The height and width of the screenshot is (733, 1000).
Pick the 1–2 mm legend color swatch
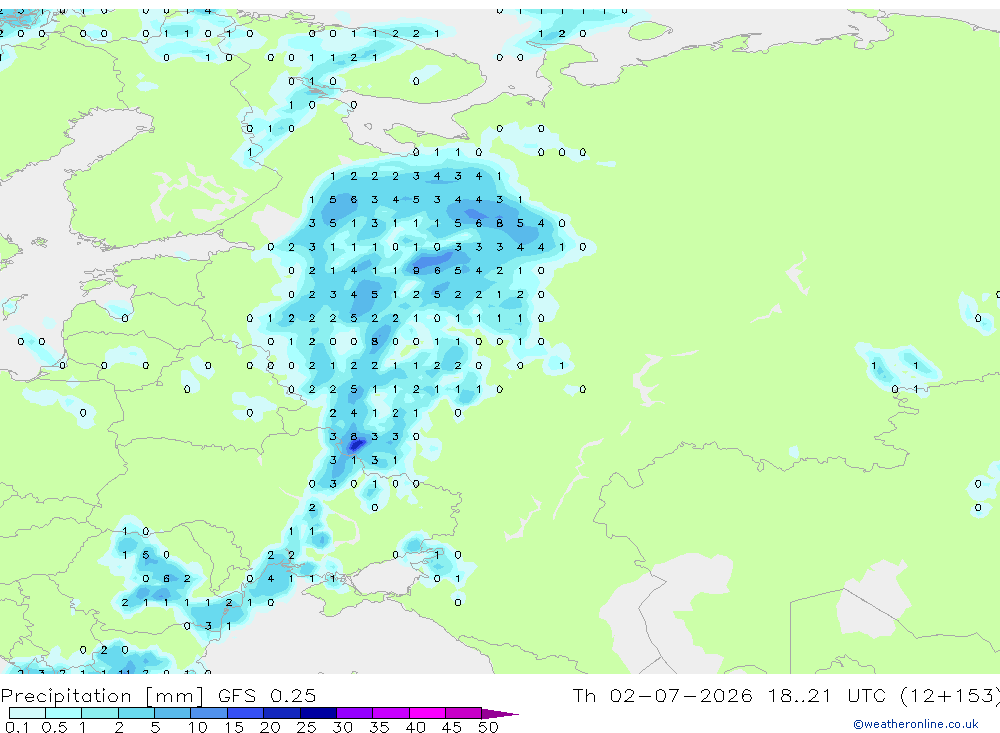click(x=100, y=713)
